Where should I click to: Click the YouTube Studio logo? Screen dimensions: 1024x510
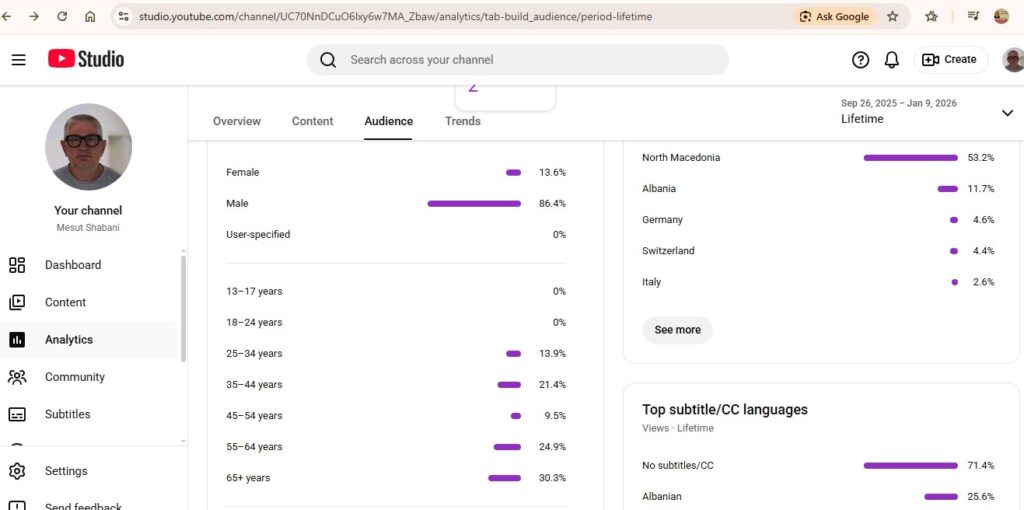click(x=86, y=60)
